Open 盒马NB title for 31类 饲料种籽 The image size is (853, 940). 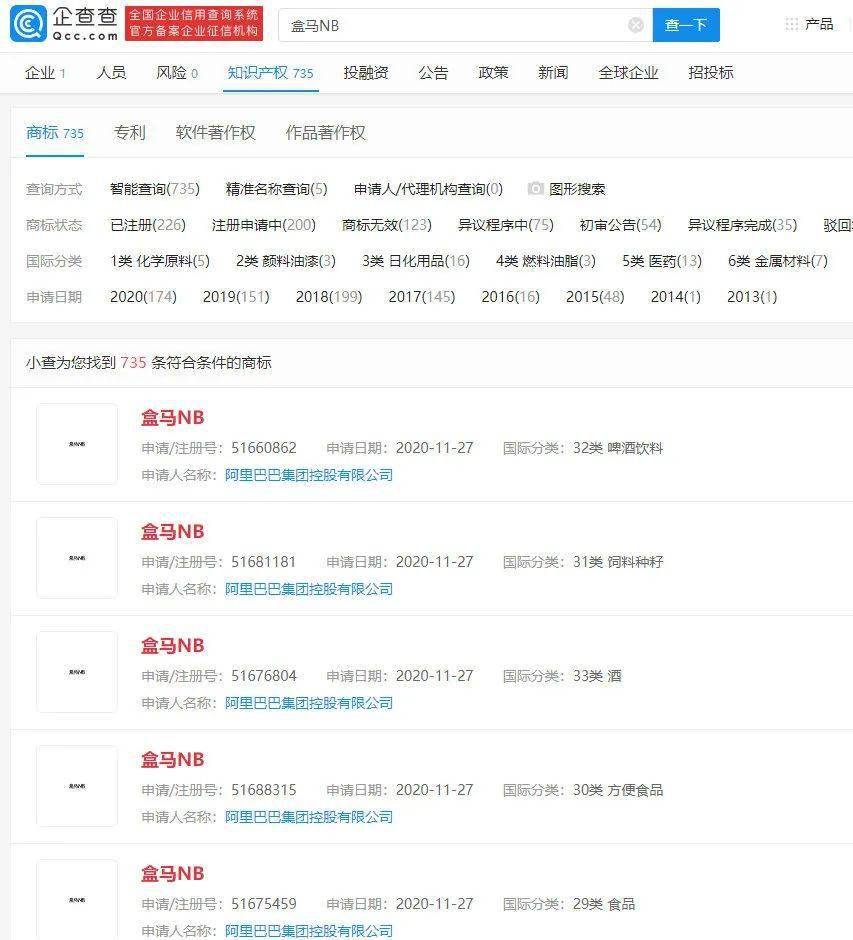(173, 532)
